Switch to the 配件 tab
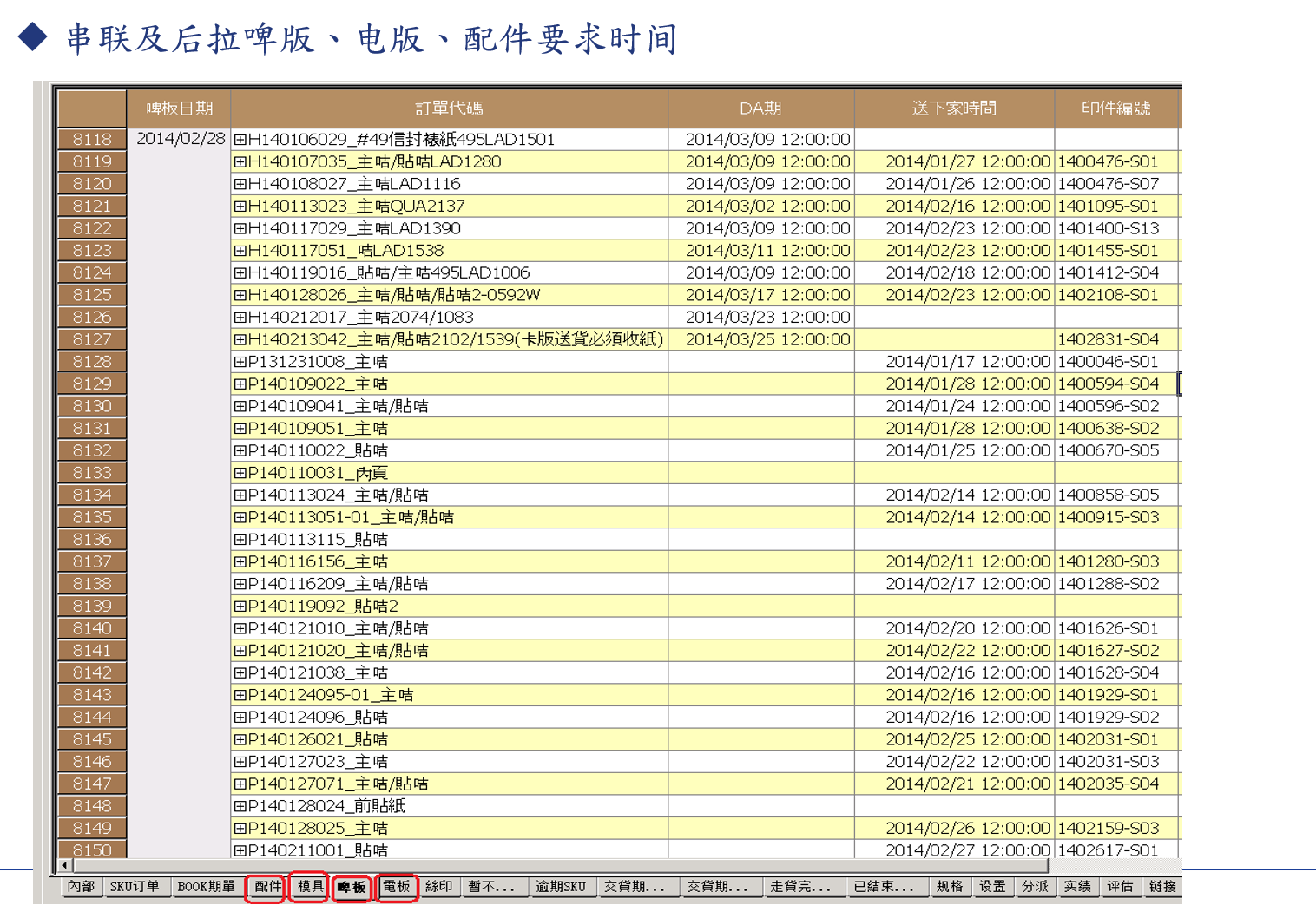The width and height of the screenshot is (1316, 905). click(x=266, y=887)
